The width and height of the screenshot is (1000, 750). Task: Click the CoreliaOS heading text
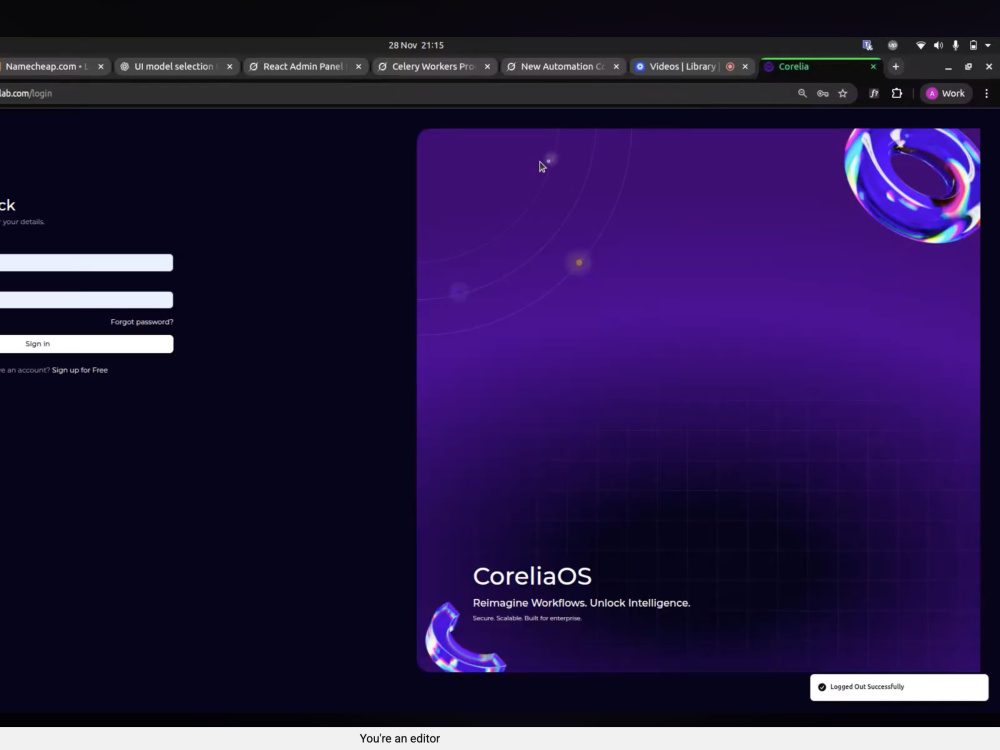[x=532, y=577]
